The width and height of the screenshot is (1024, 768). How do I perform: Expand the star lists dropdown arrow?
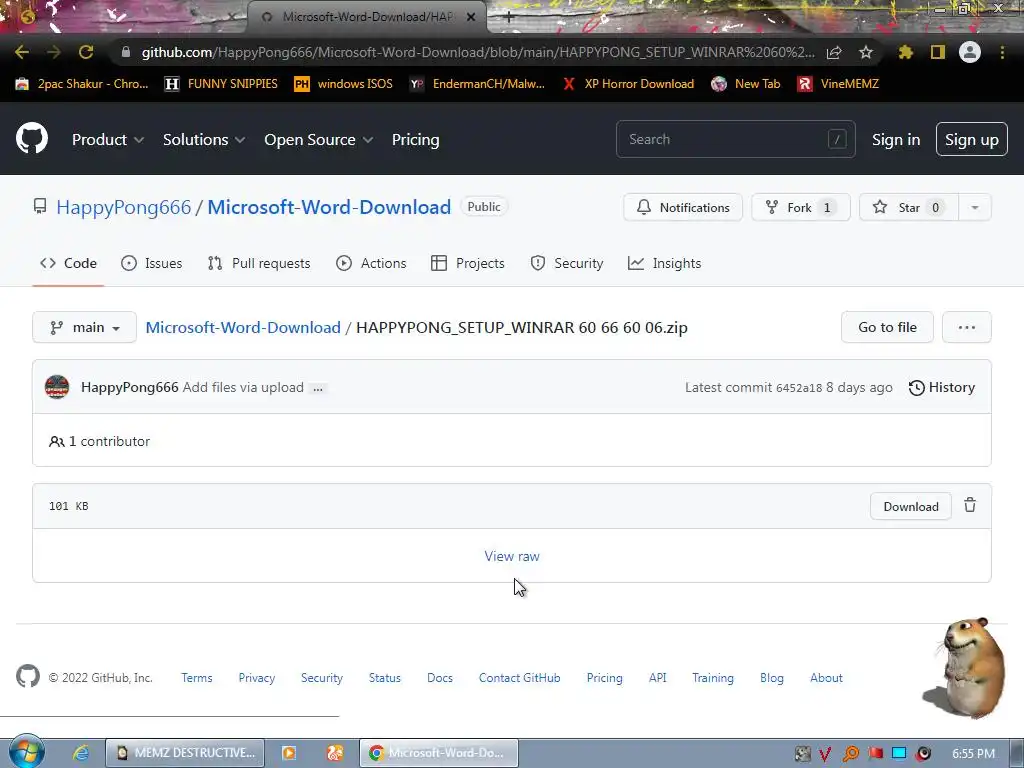[974, 208]
